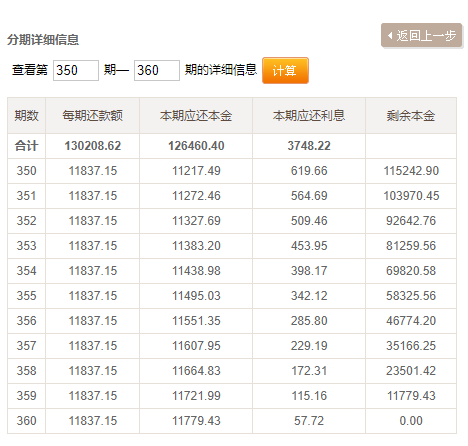Select the 剩余本金 column header
Screen dimensions: 468x446
coord(411,116)
